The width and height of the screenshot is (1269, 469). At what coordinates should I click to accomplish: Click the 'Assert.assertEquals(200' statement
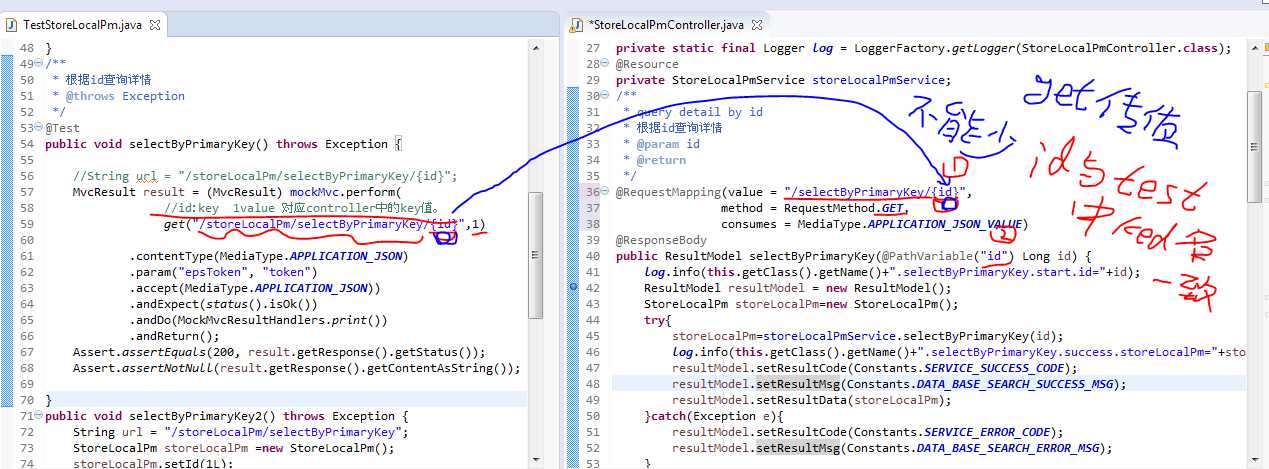pos(279,352)
